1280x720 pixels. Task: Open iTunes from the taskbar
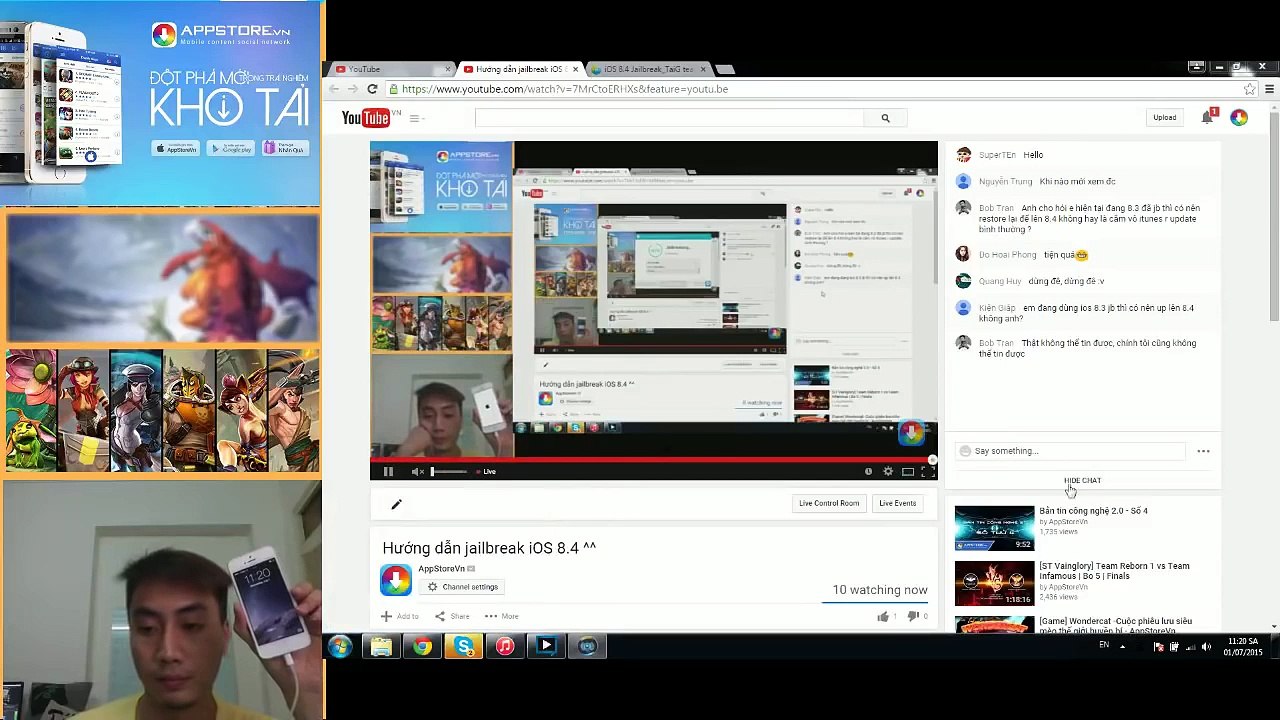click(x=505, y=647)
